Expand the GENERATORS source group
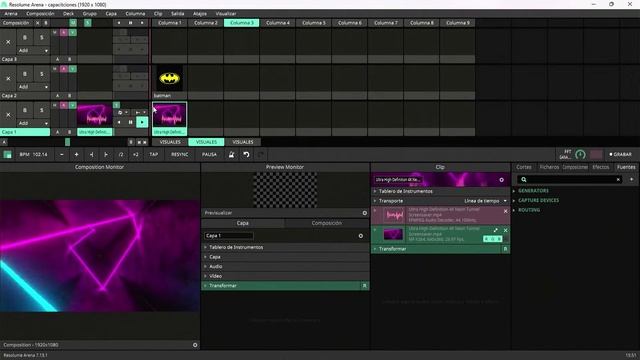The height and width of the screenshot is (360, 640). tap(533, 191)
